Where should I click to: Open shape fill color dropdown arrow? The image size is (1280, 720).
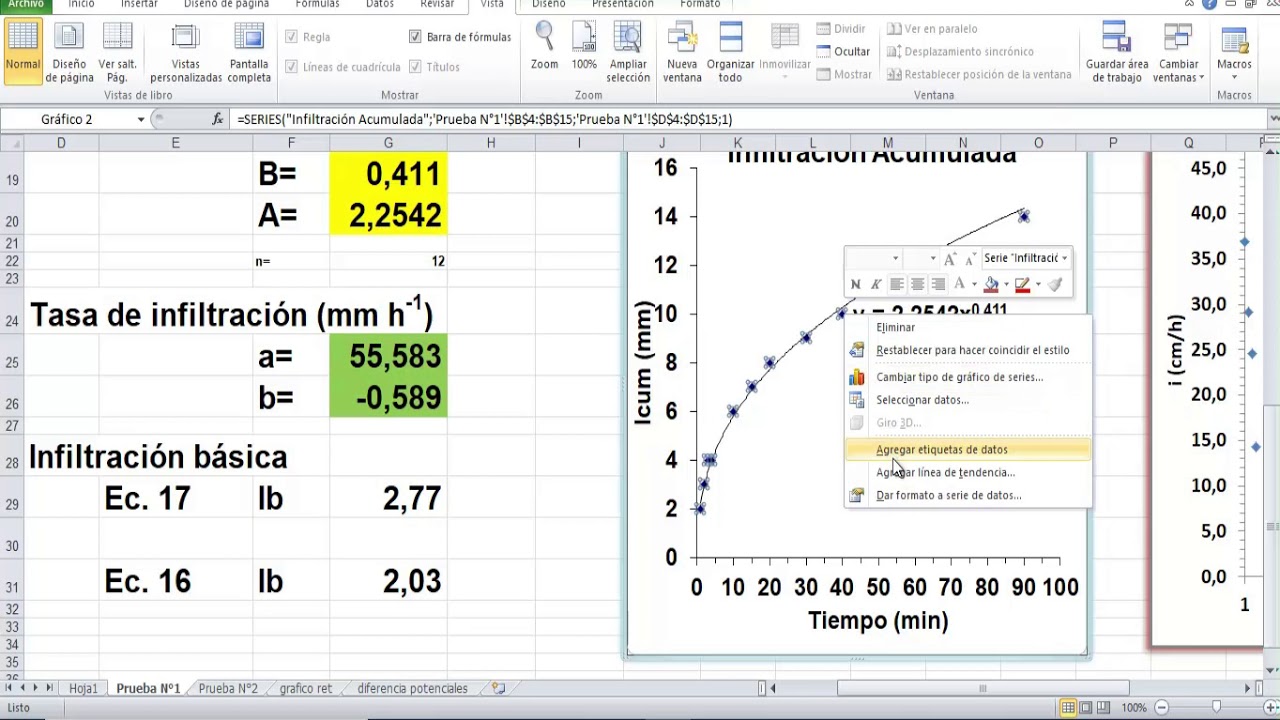point(1005,285)
